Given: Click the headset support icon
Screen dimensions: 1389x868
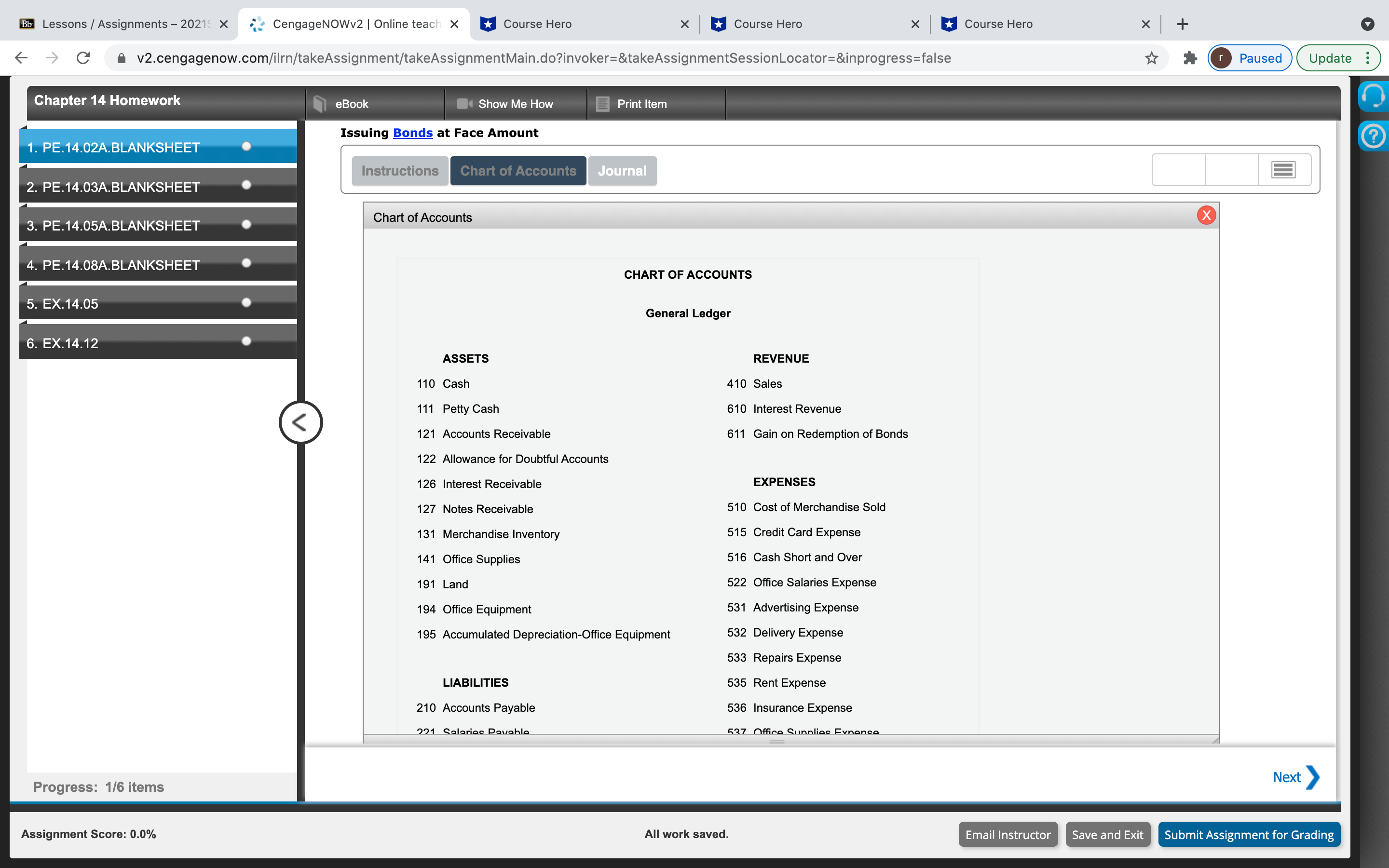Looking at the screenshot, I should point(1373,95).
